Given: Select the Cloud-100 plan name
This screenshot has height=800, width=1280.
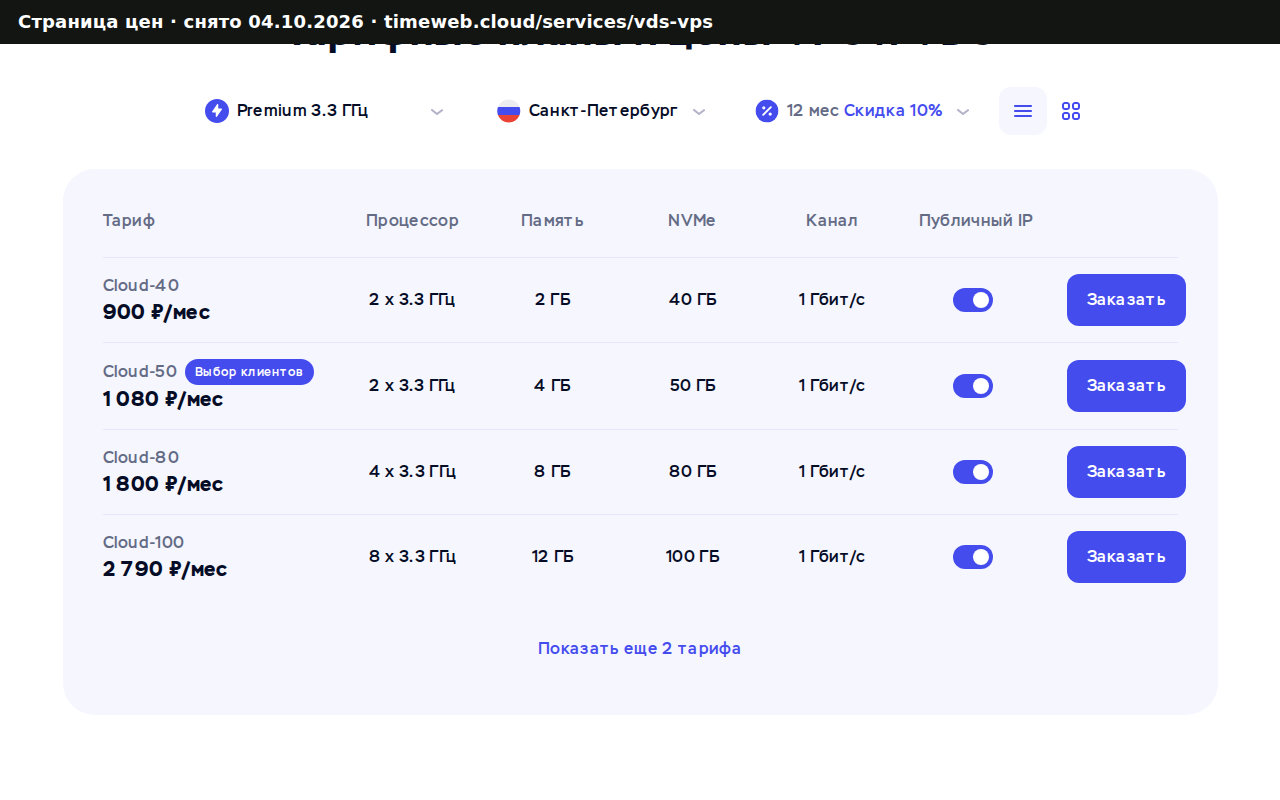Looking at the screenshot, I should (x=144, y=543).
